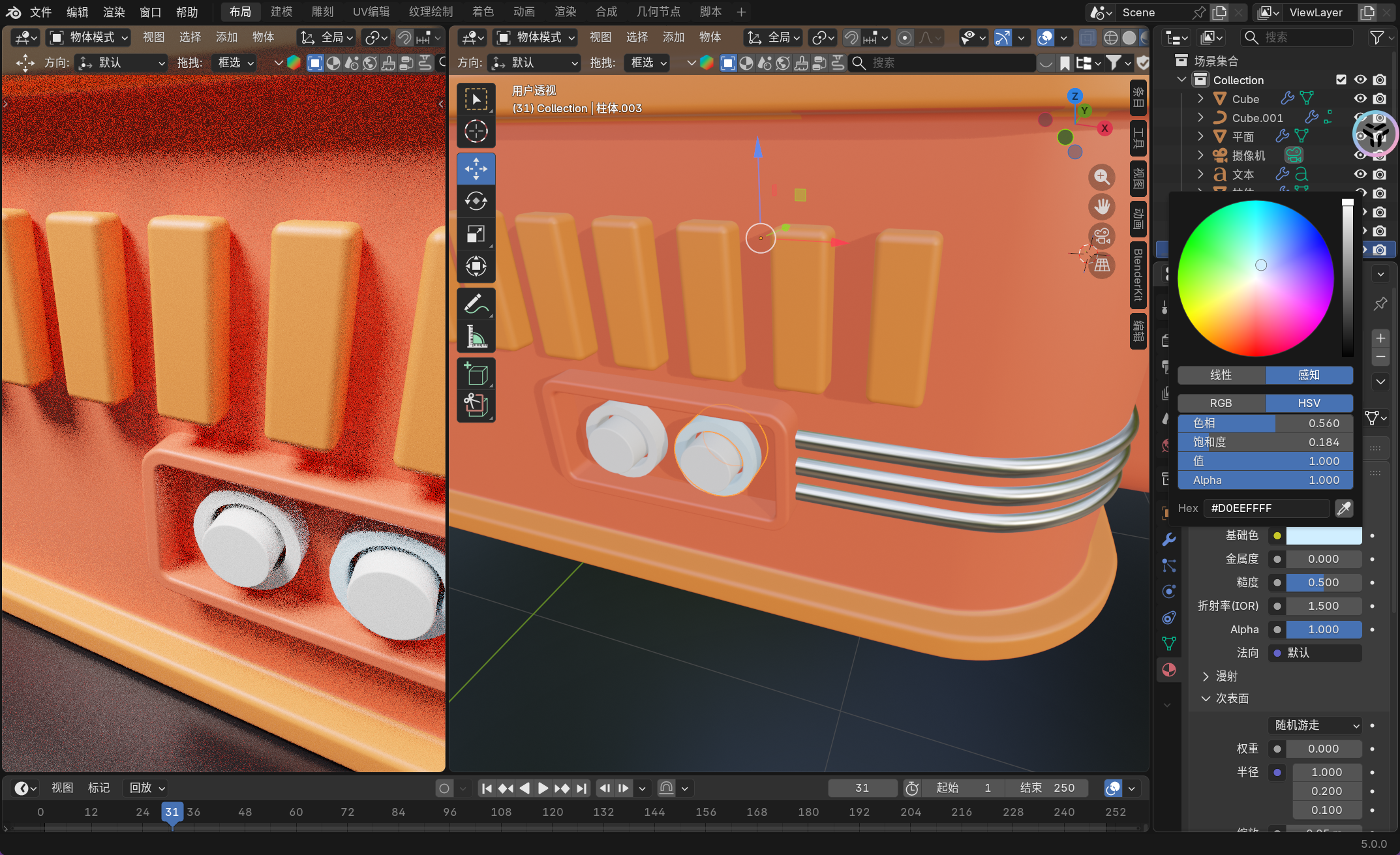Open the 渲染 menu in top bar
The height and width of the screenshot is (855, 1400).
click(114, 12)
